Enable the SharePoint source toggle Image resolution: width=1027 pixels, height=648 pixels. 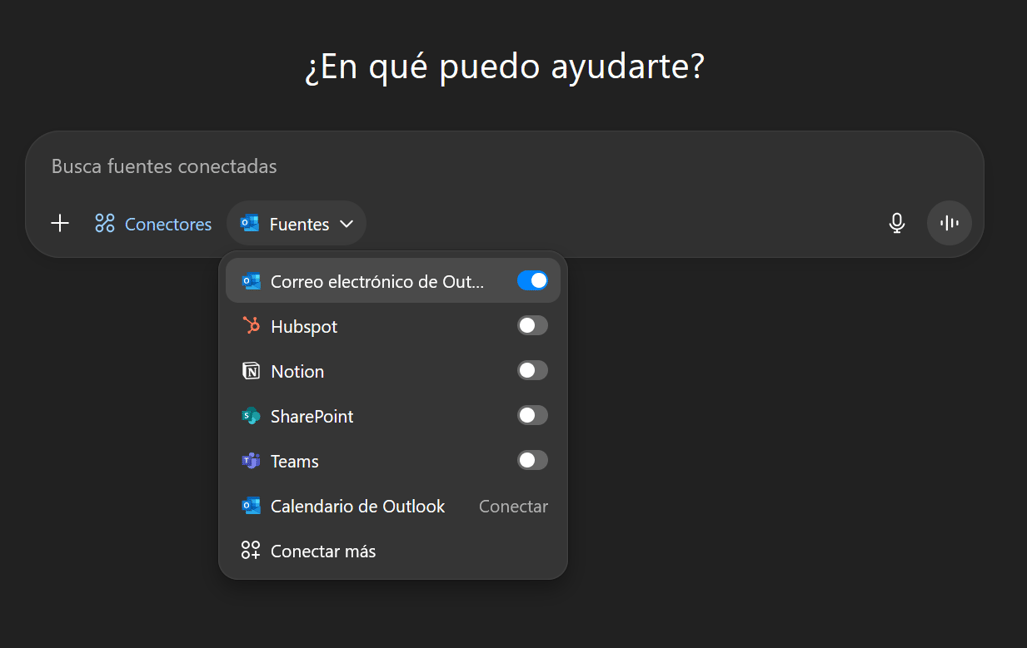pos(532,416)
